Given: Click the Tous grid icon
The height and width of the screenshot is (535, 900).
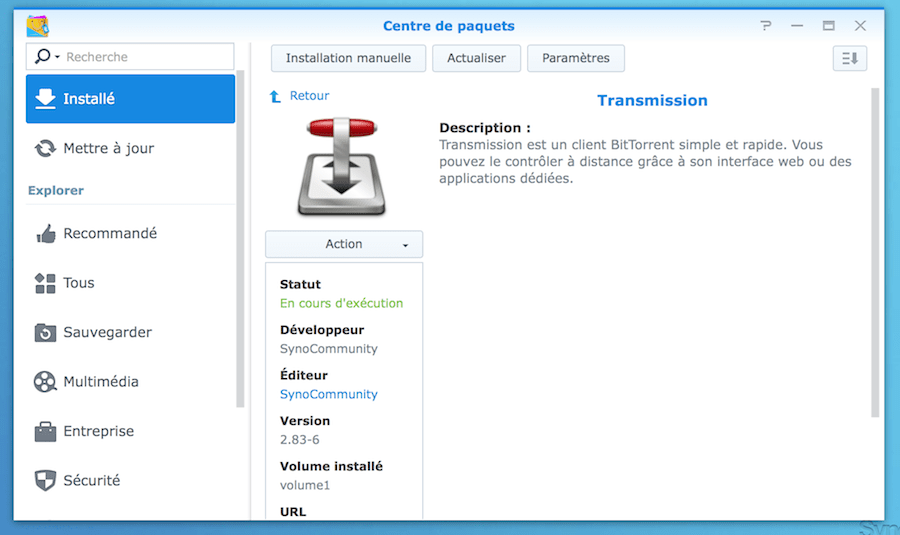Looking at the screenshot, I should click(45, 283).
